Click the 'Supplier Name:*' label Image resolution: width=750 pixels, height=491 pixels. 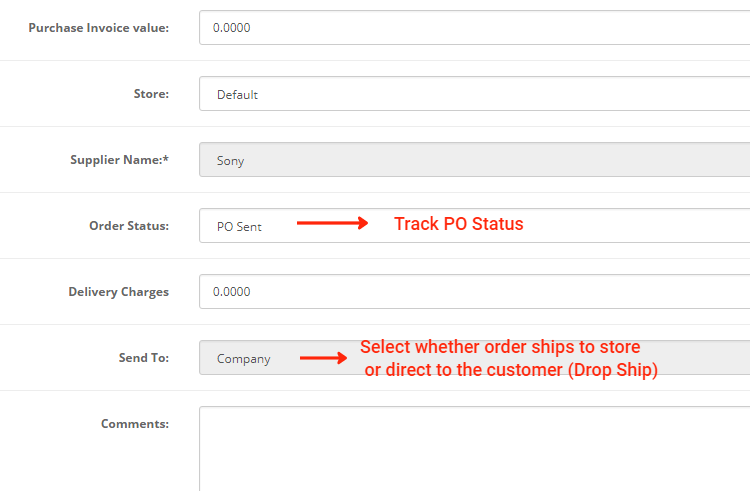pos(119,160)
